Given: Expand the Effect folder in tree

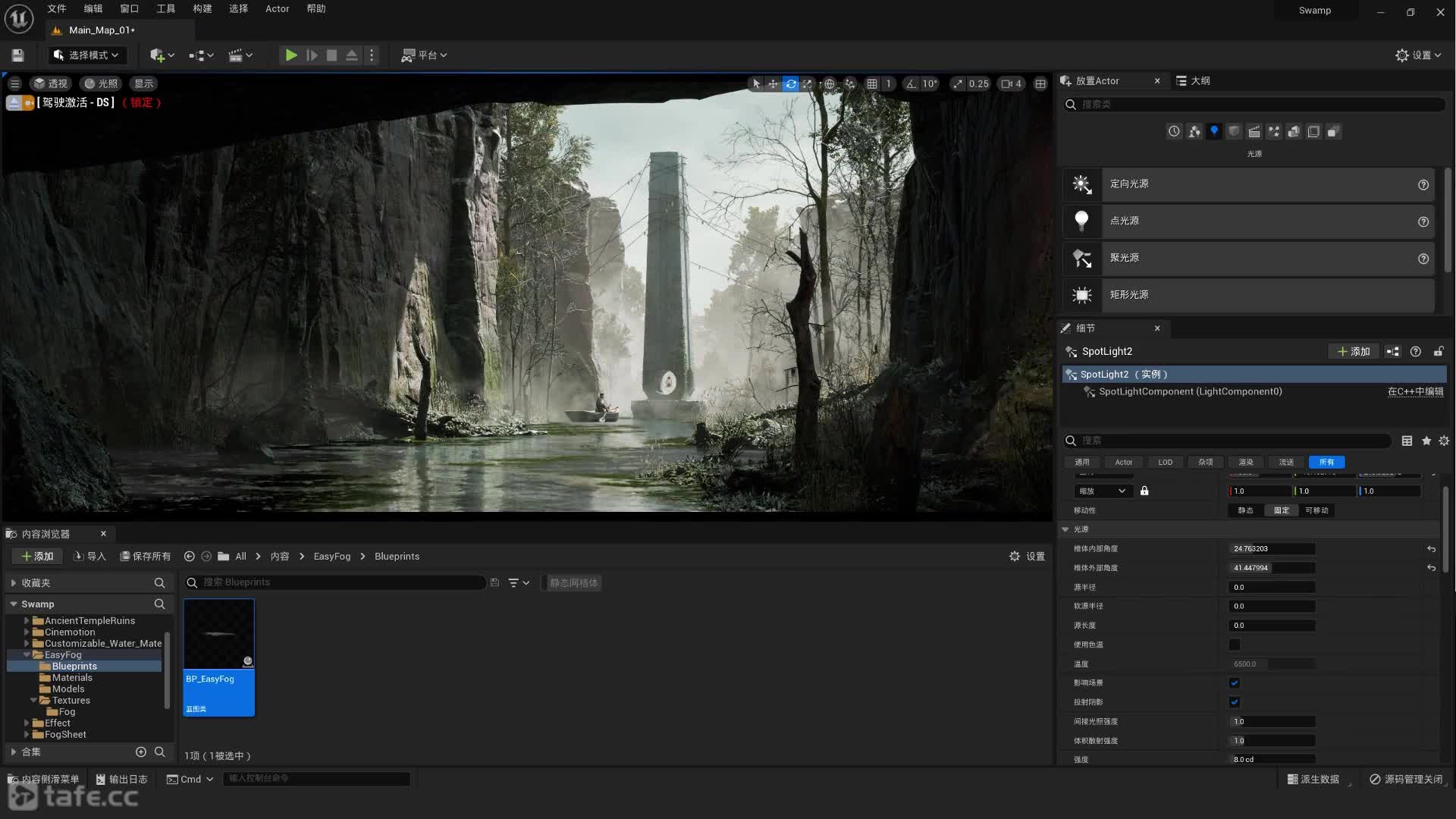Looking at the screenshot, I should pos(27,723).
